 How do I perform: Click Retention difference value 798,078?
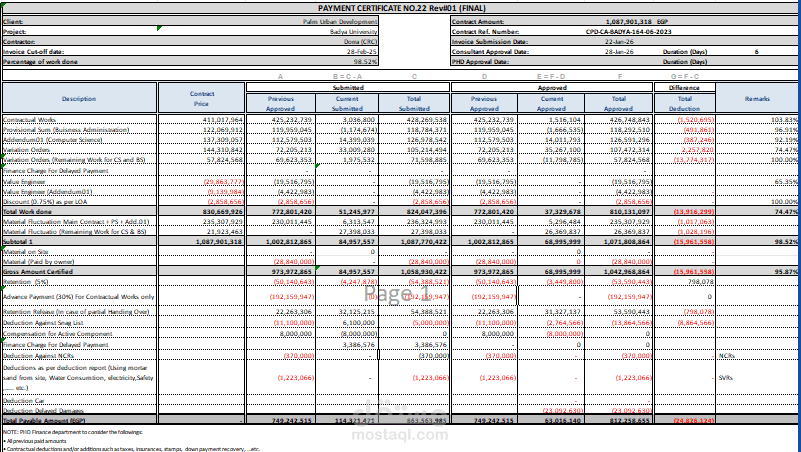point(701,282)
